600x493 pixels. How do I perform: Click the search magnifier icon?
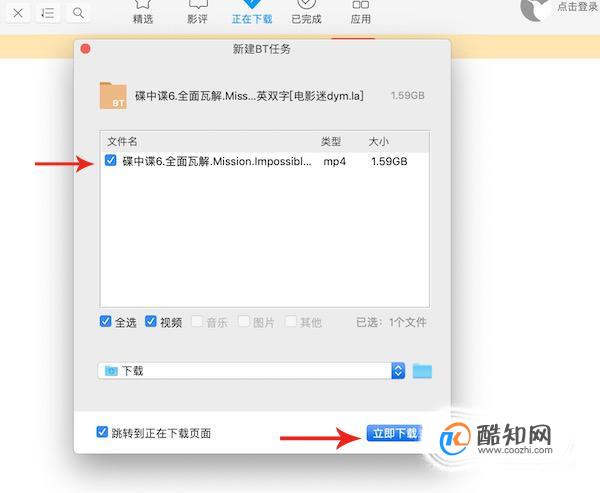[78, 13]
